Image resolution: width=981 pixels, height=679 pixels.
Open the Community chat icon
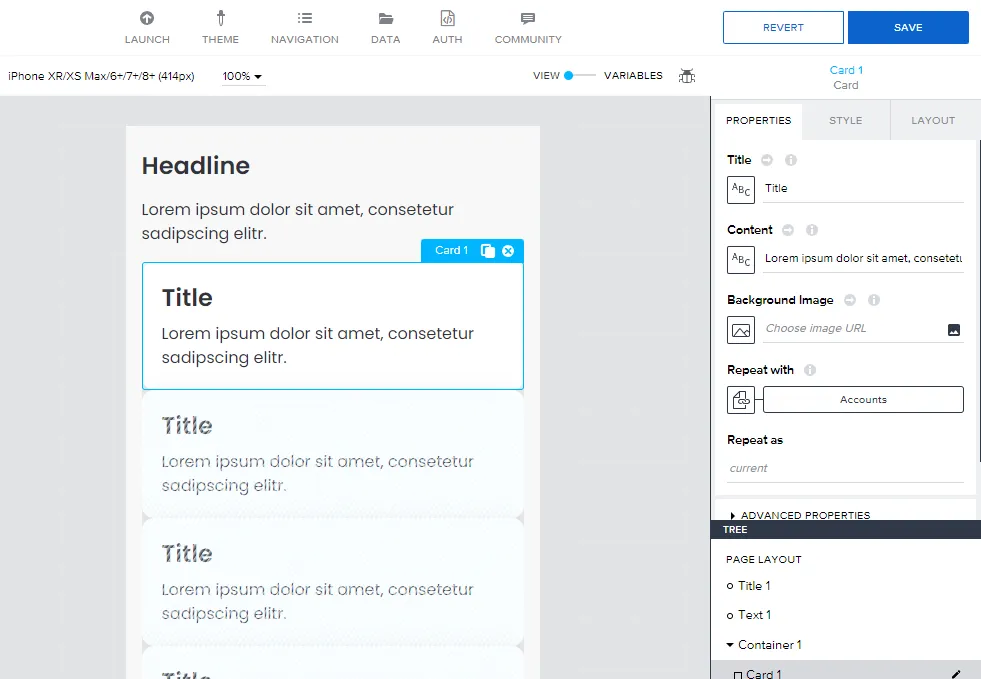[528, 19]
